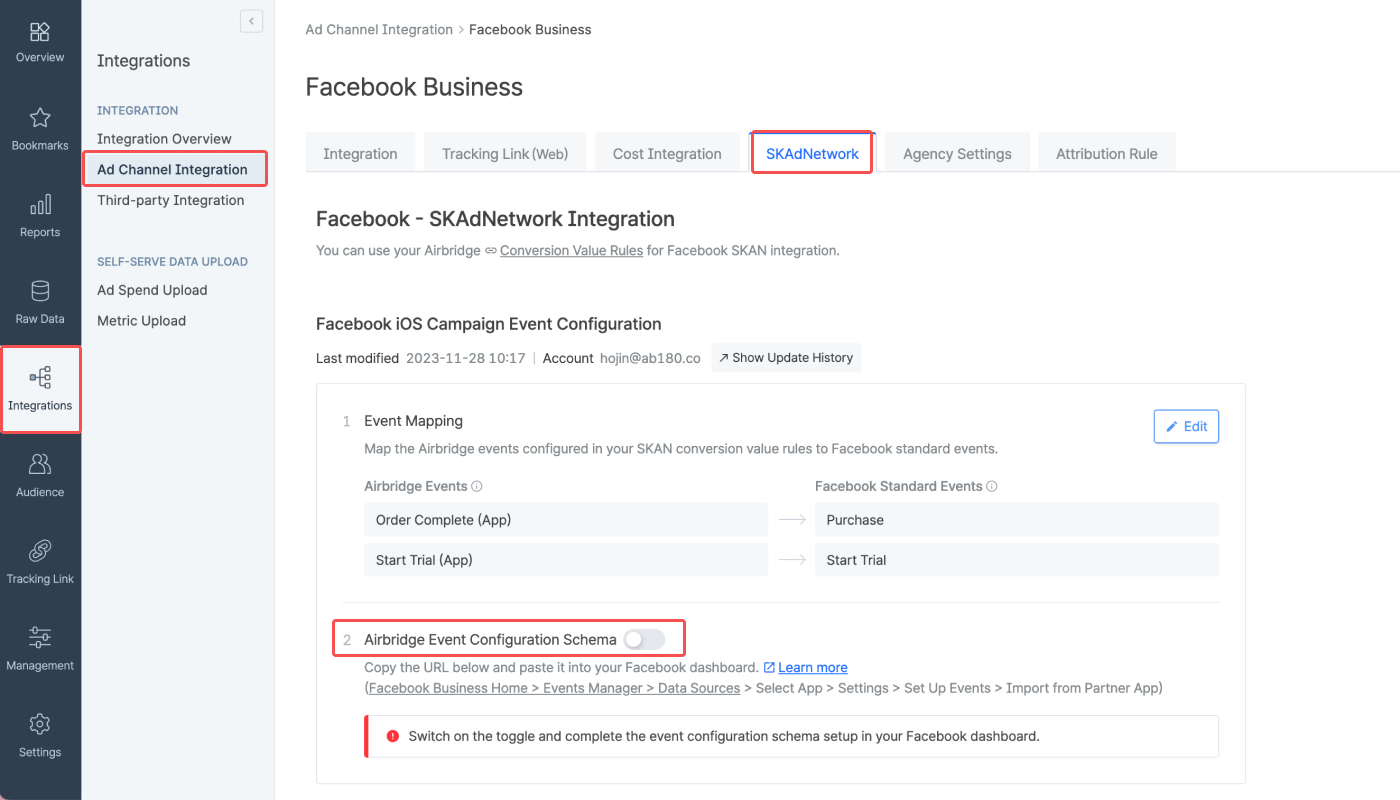Collapse the Integrations side panel

(x=252, y=21)
